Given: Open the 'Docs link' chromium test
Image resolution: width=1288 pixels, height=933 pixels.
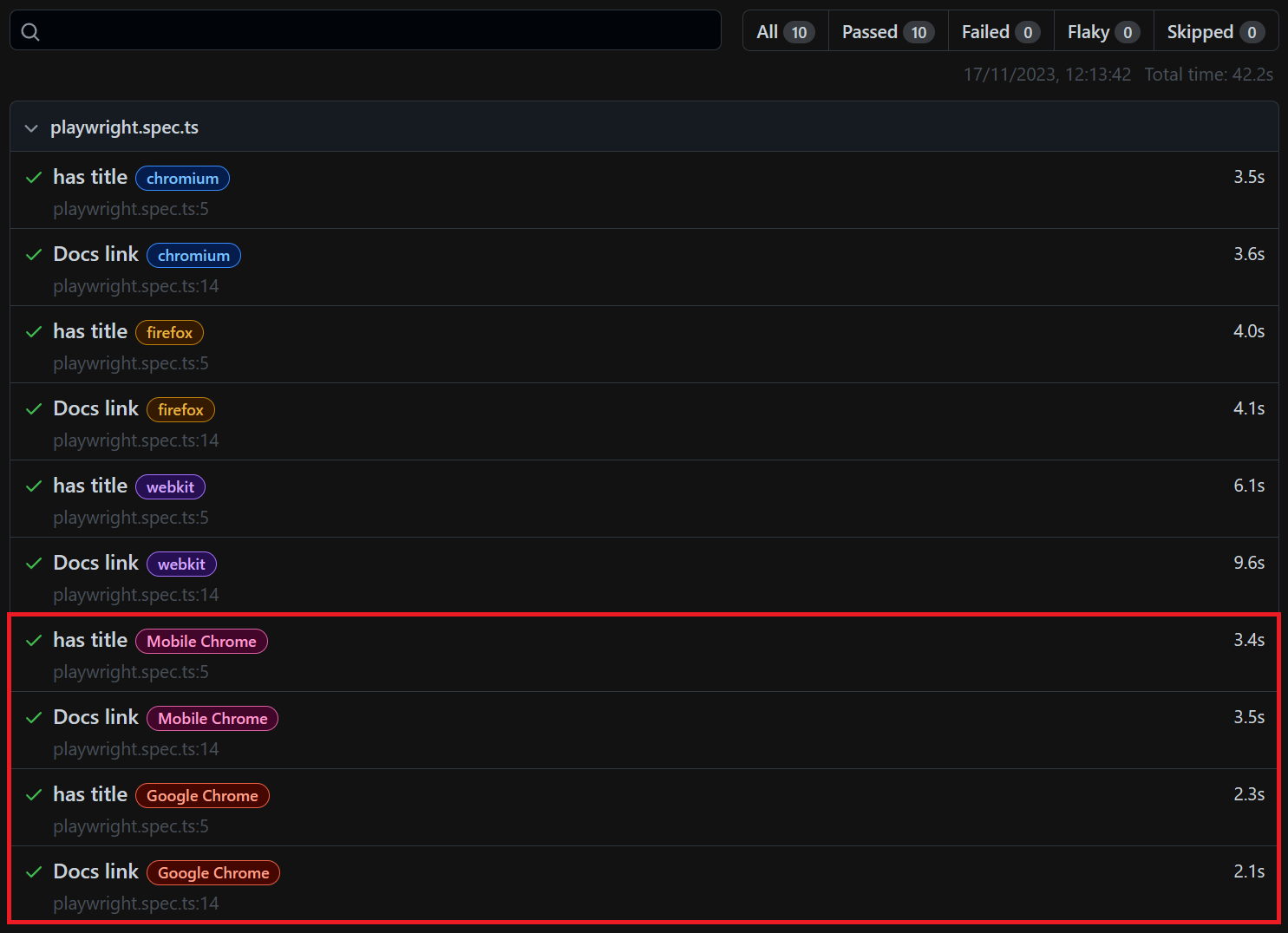Looking at the screenshot, I should click(x=95, y=254).
